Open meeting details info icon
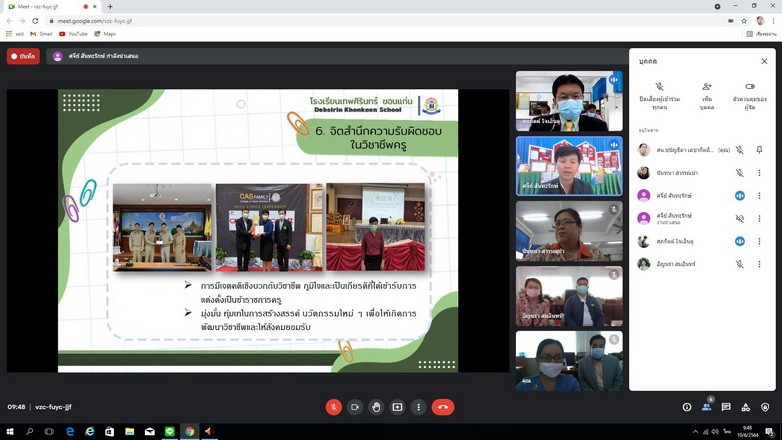The height and width of the screenshot is (440, 782). [687, 407]
